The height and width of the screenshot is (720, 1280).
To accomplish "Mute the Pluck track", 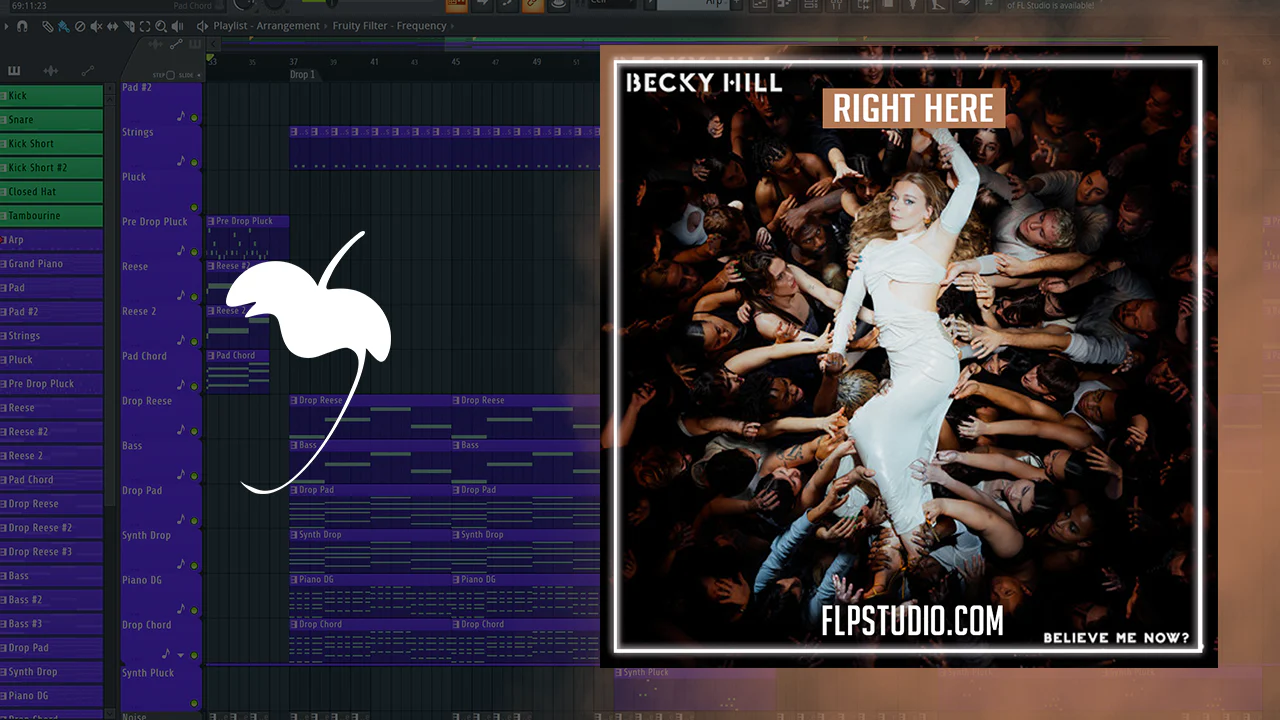I will [194, 208].
